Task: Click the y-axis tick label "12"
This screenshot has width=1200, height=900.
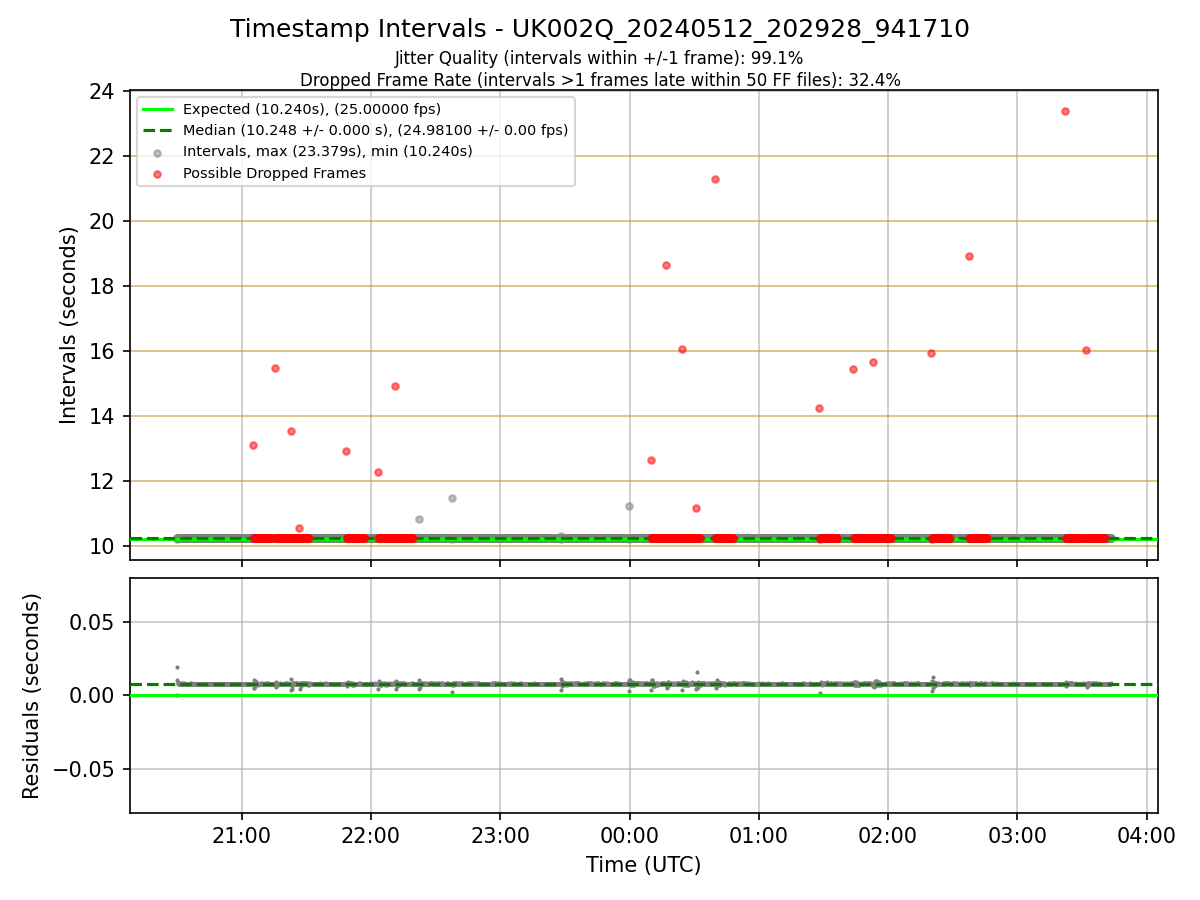Action: (102, 481)
